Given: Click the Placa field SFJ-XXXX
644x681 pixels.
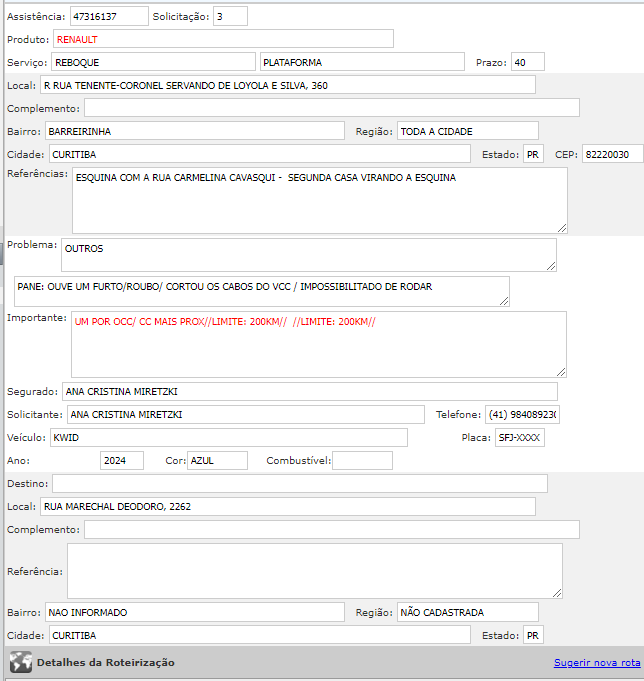Looking at the screenshot, I should tap(520, 437).
